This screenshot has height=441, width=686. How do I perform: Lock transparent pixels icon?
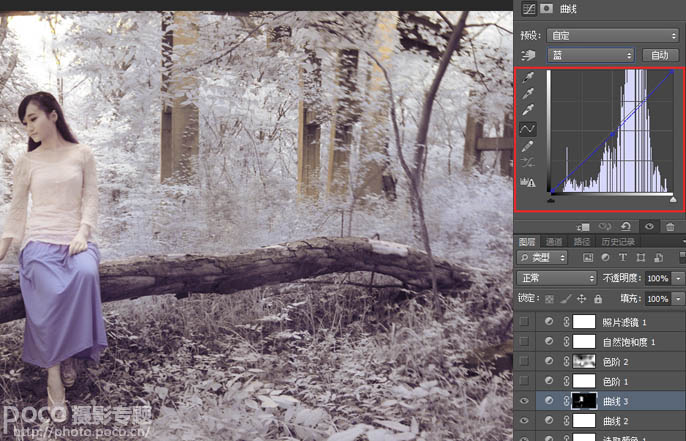click(x=550, y=299)
